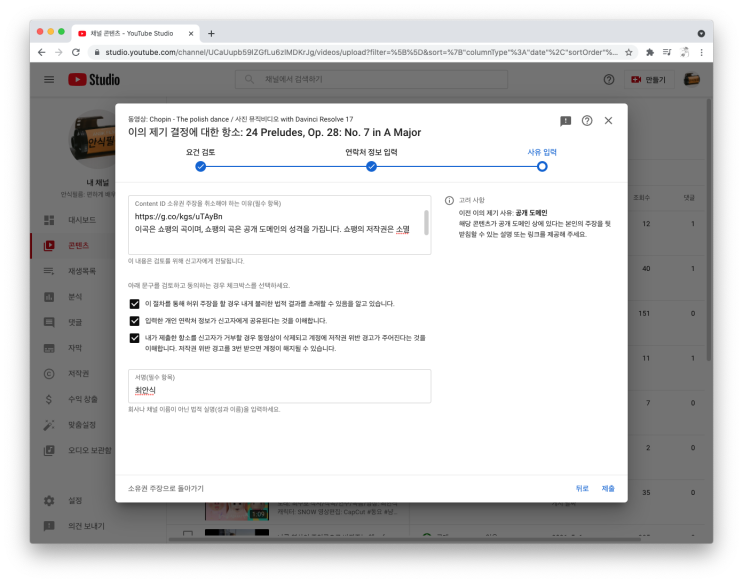Click the browser back arrow
Viewport: 743px width, 583px height.
[x=42, y=52]
